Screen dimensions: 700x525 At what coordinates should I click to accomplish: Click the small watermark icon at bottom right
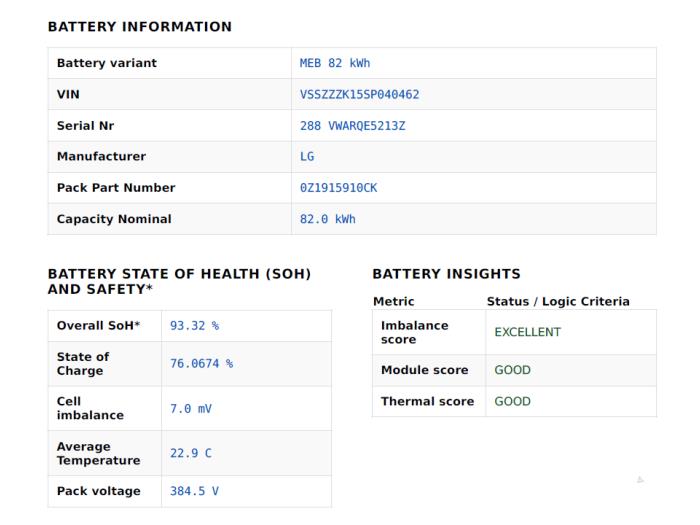pyautogui.click(x=640, y=480)
